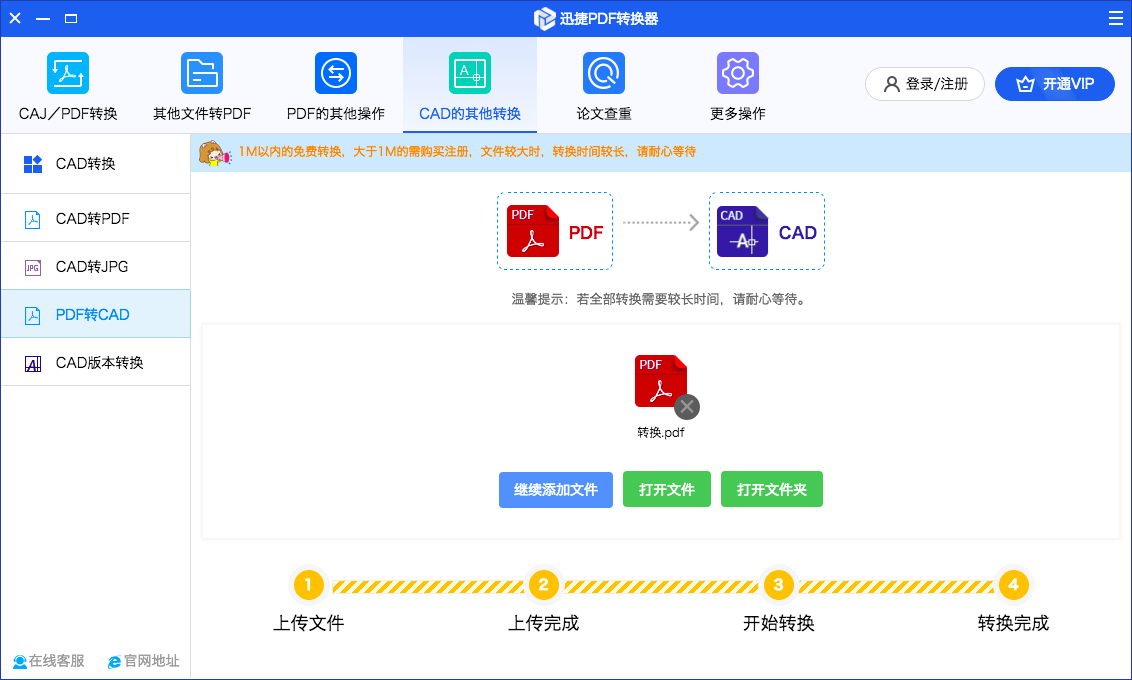Image resolution: width=1132 pixels, height=680 pixels.
Task: Switch to the CAJ/PDF转换 tab label
Action: 68,114
